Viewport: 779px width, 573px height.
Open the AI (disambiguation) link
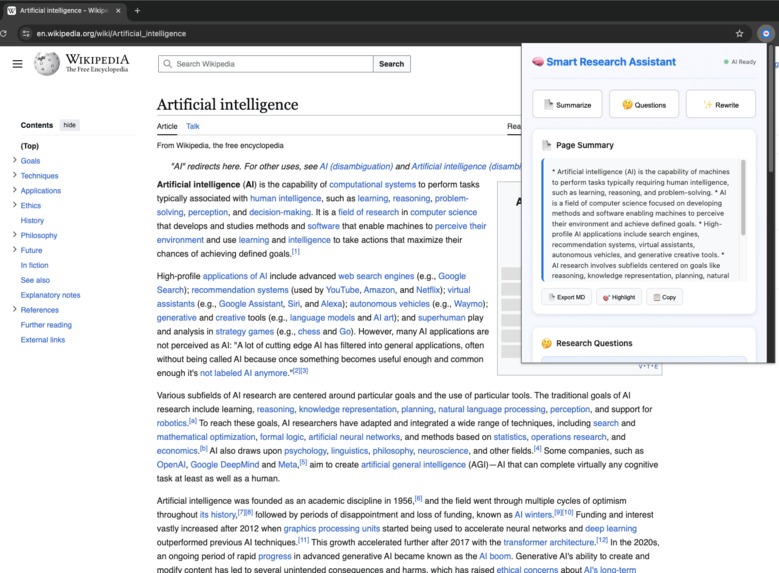[356, 166]
